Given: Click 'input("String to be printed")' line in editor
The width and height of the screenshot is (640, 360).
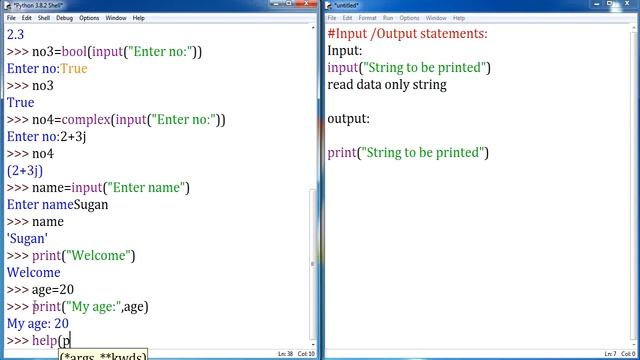Looking at the screenshot, I should tap(409, 67).
